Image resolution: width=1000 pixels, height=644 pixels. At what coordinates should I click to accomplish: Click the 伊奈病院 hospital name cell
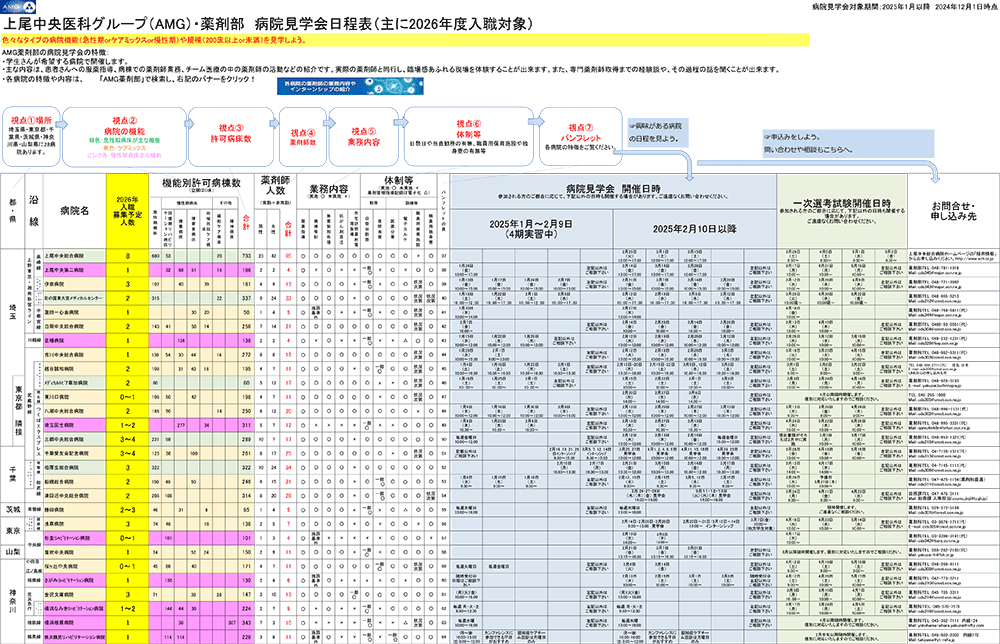pos(75,284)
